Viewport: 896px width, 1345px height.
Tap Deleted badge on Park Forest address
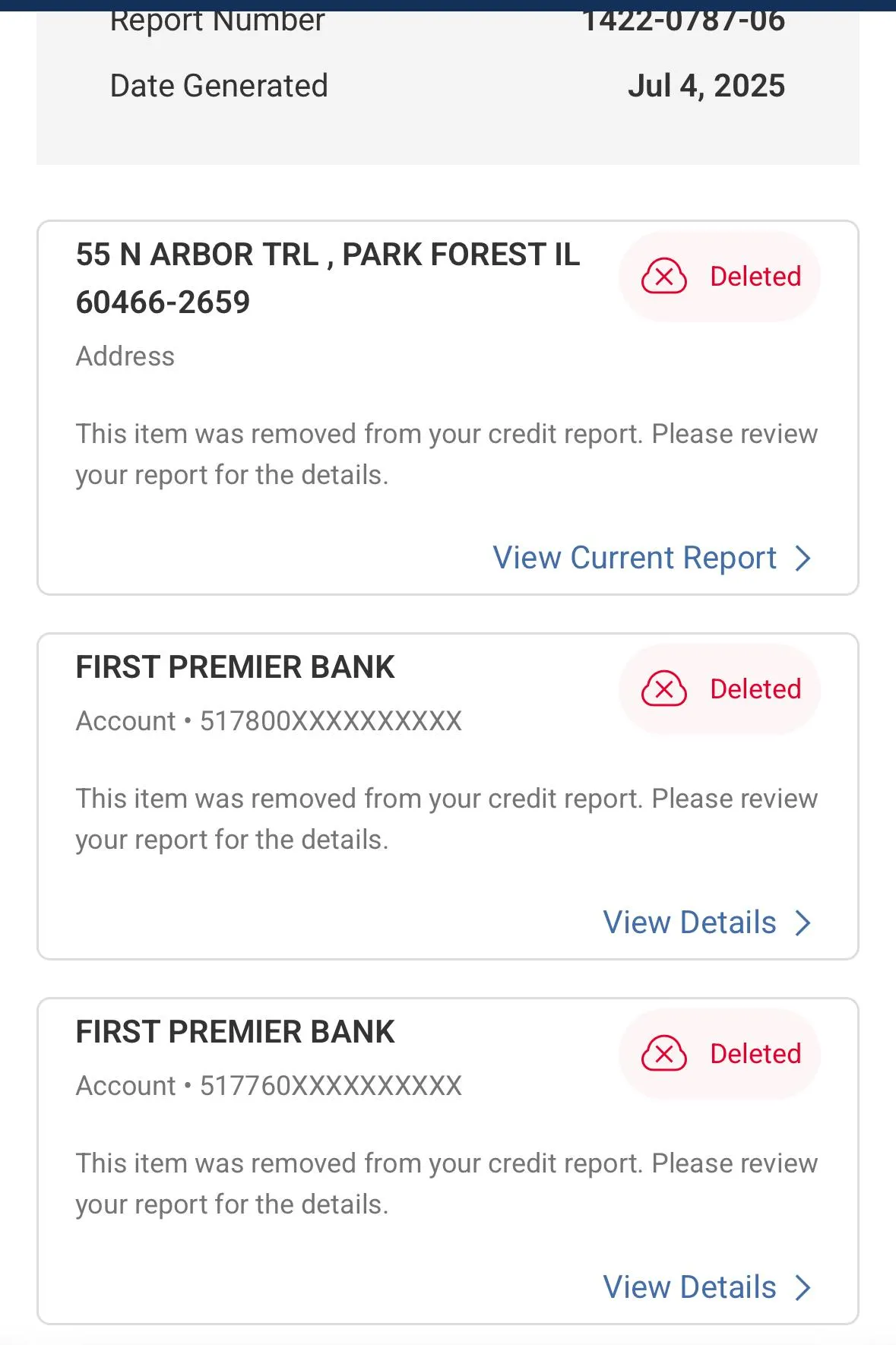point(720,277)
